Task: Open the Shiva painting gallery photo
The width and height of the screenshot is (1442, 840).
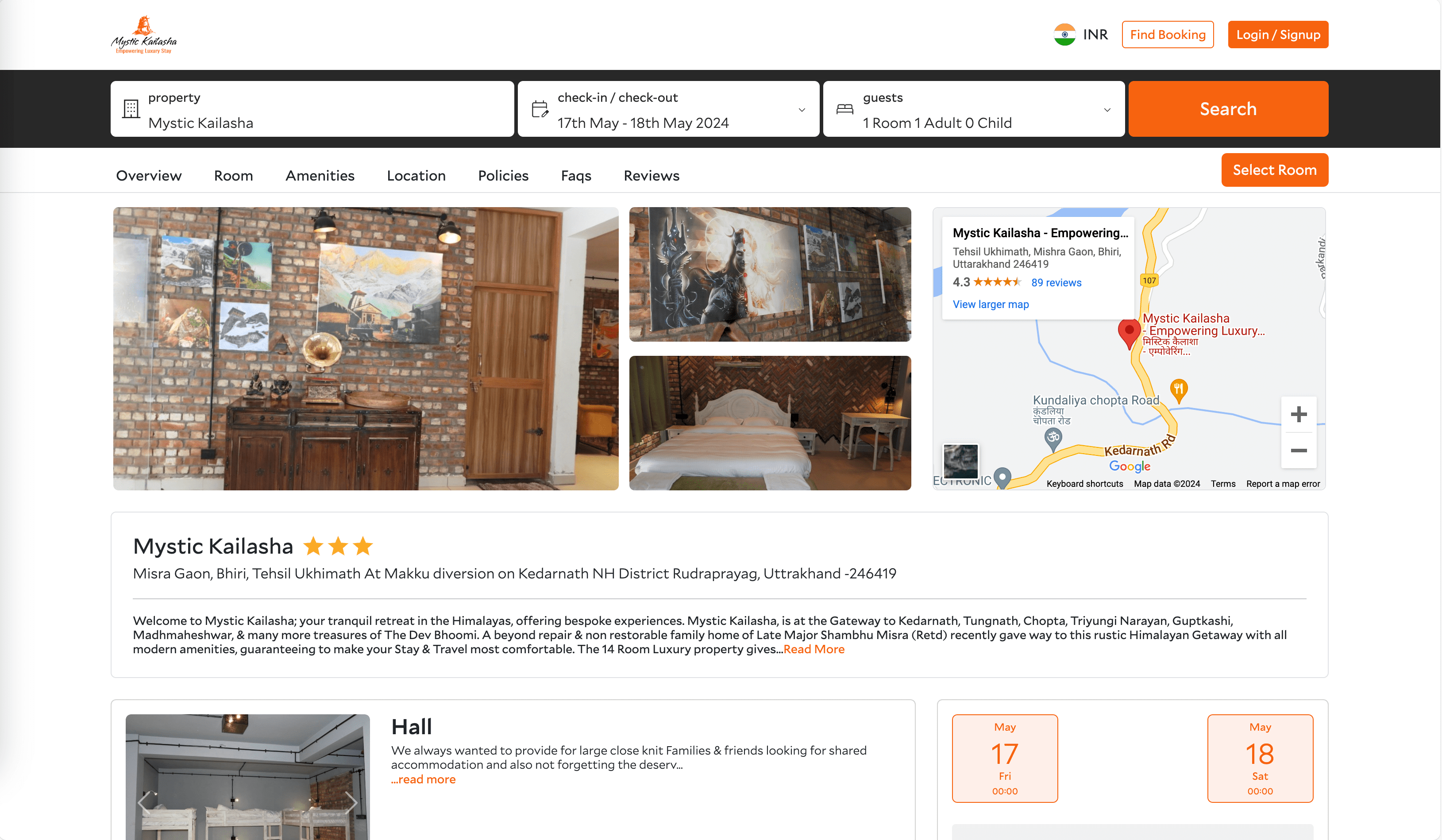Action: (770, 274)
